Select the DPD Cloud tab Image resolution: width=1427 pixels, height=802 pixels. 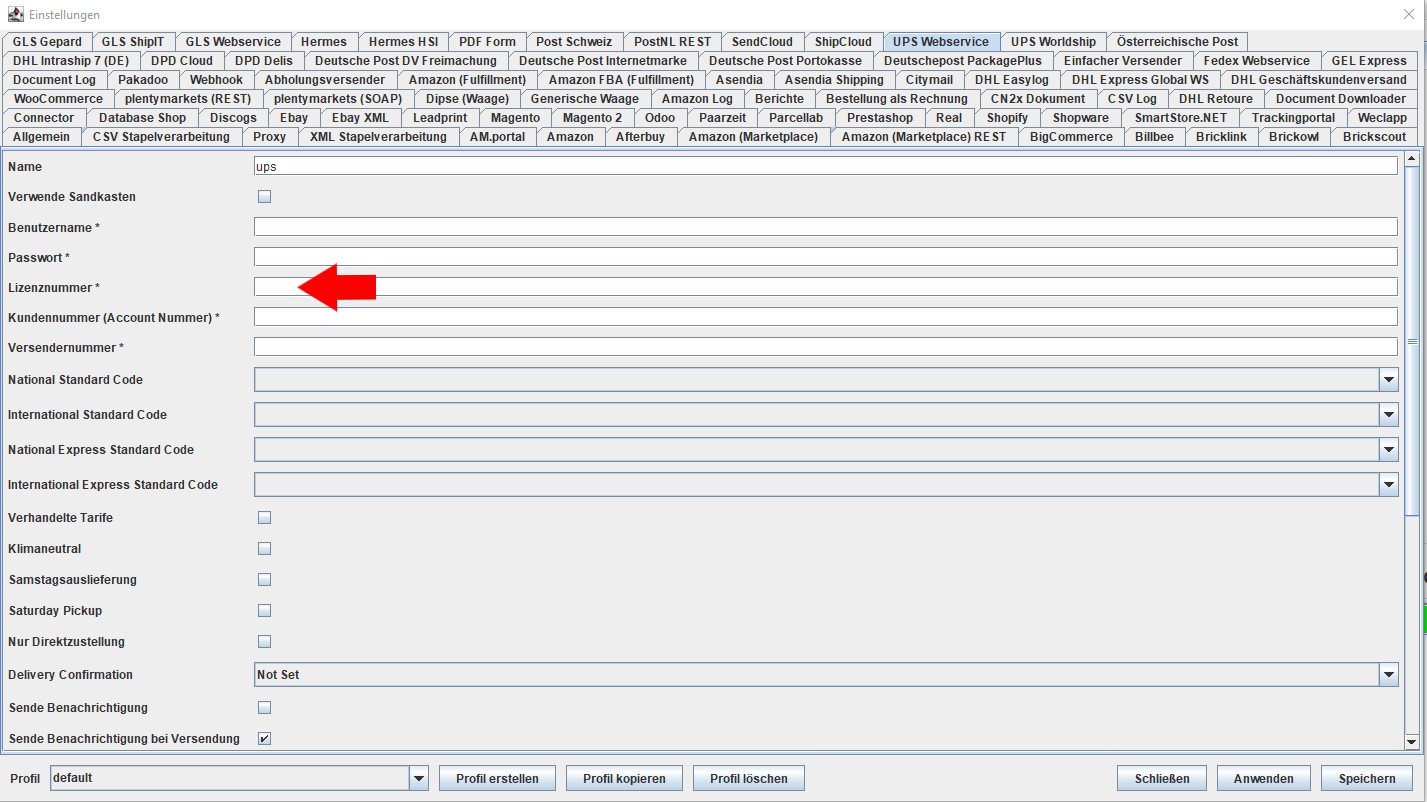tap(182, 61)
